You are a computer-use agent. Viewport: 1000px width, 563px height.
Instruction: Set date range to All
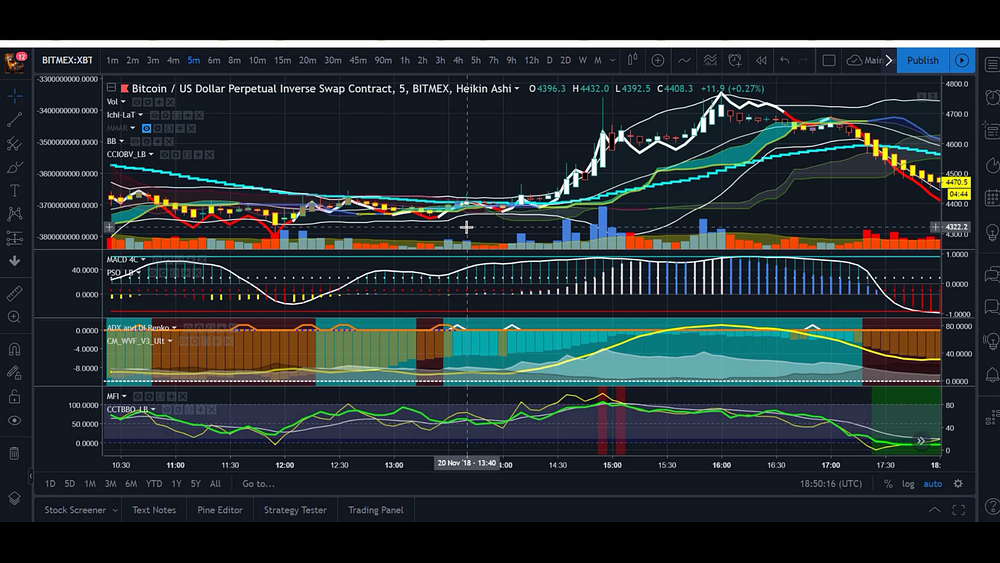click(x=216, y=484)
